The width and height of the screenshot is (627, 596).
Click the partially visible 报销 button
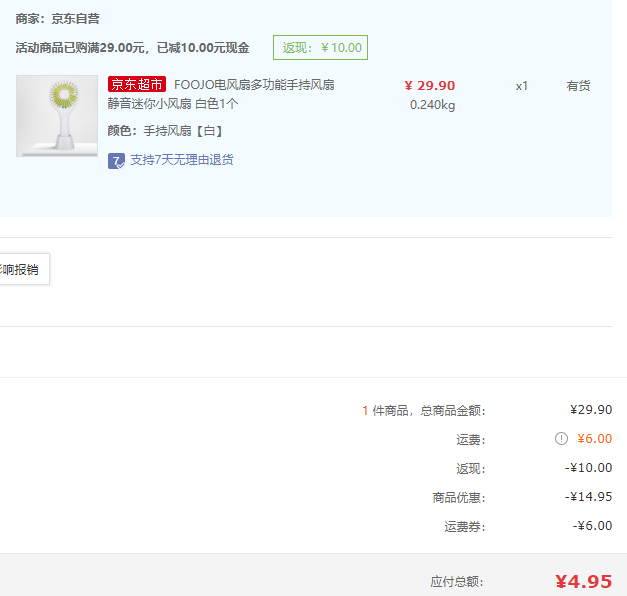pyautogui.click(x=24, y=269)
